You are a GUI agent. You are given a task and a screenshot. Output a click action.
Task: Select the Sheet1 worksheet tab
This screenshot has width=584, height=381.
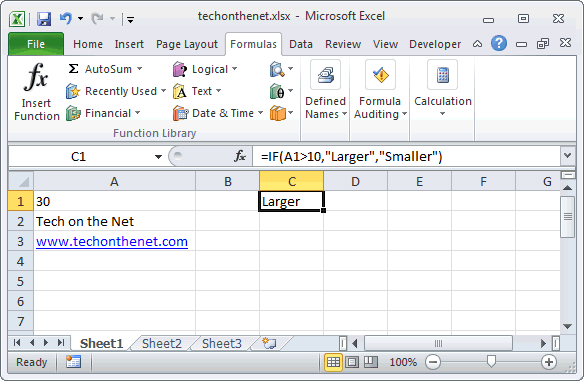pos(101,343)
